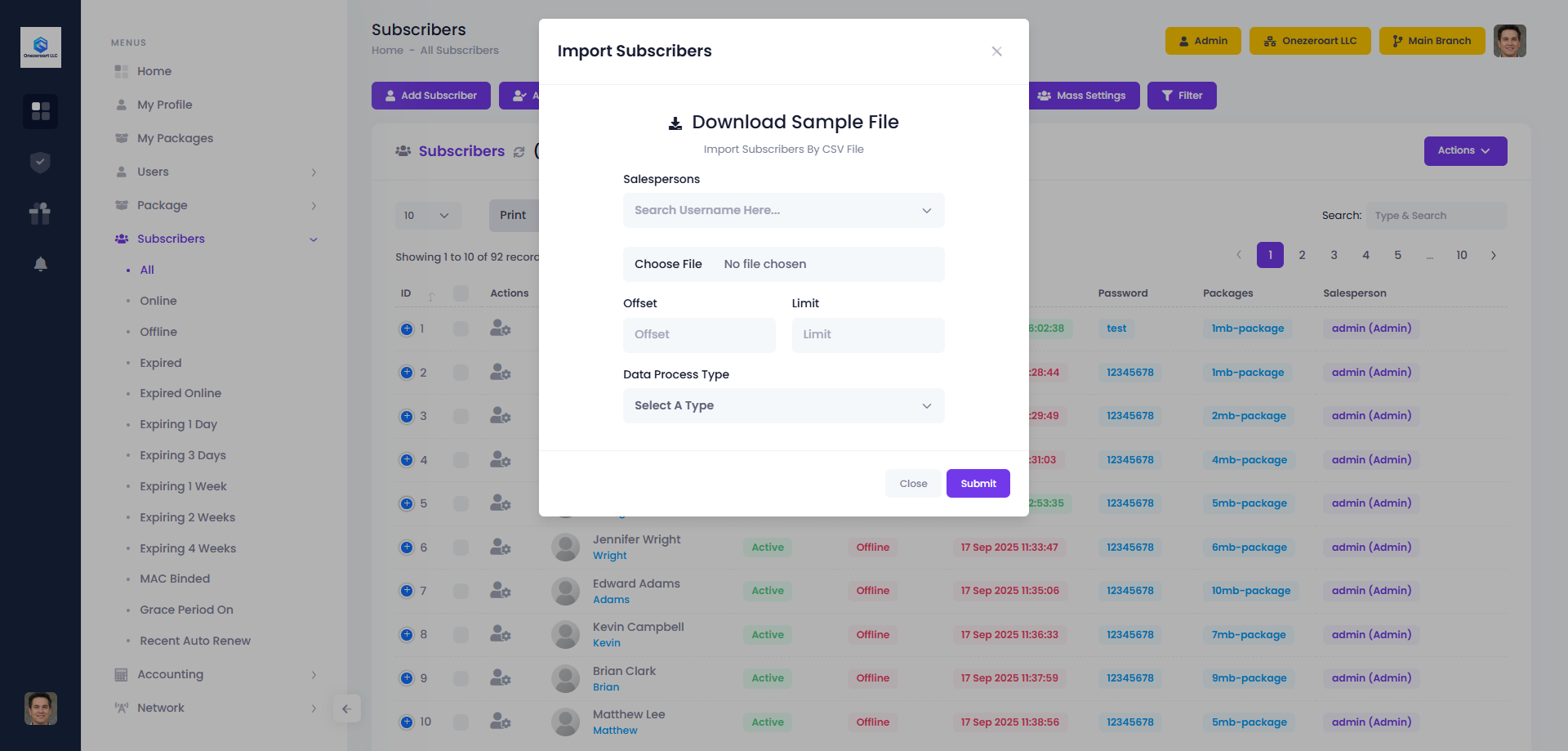The image size is (1568, 751).
Task: Open the Salespersons search dropdown
Action: 783,211
